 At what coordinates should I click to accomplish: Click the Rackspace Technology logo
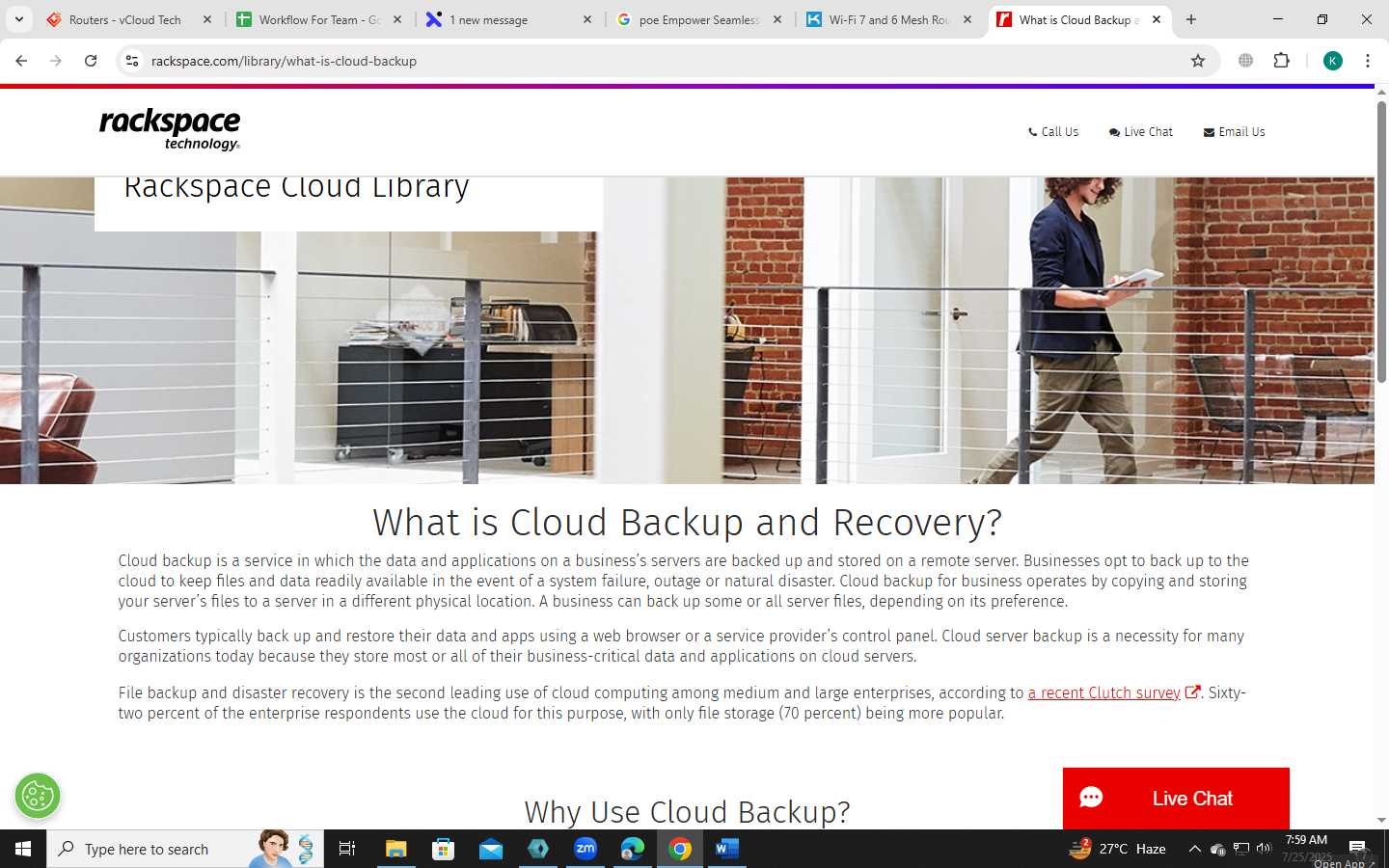[170, 130]
